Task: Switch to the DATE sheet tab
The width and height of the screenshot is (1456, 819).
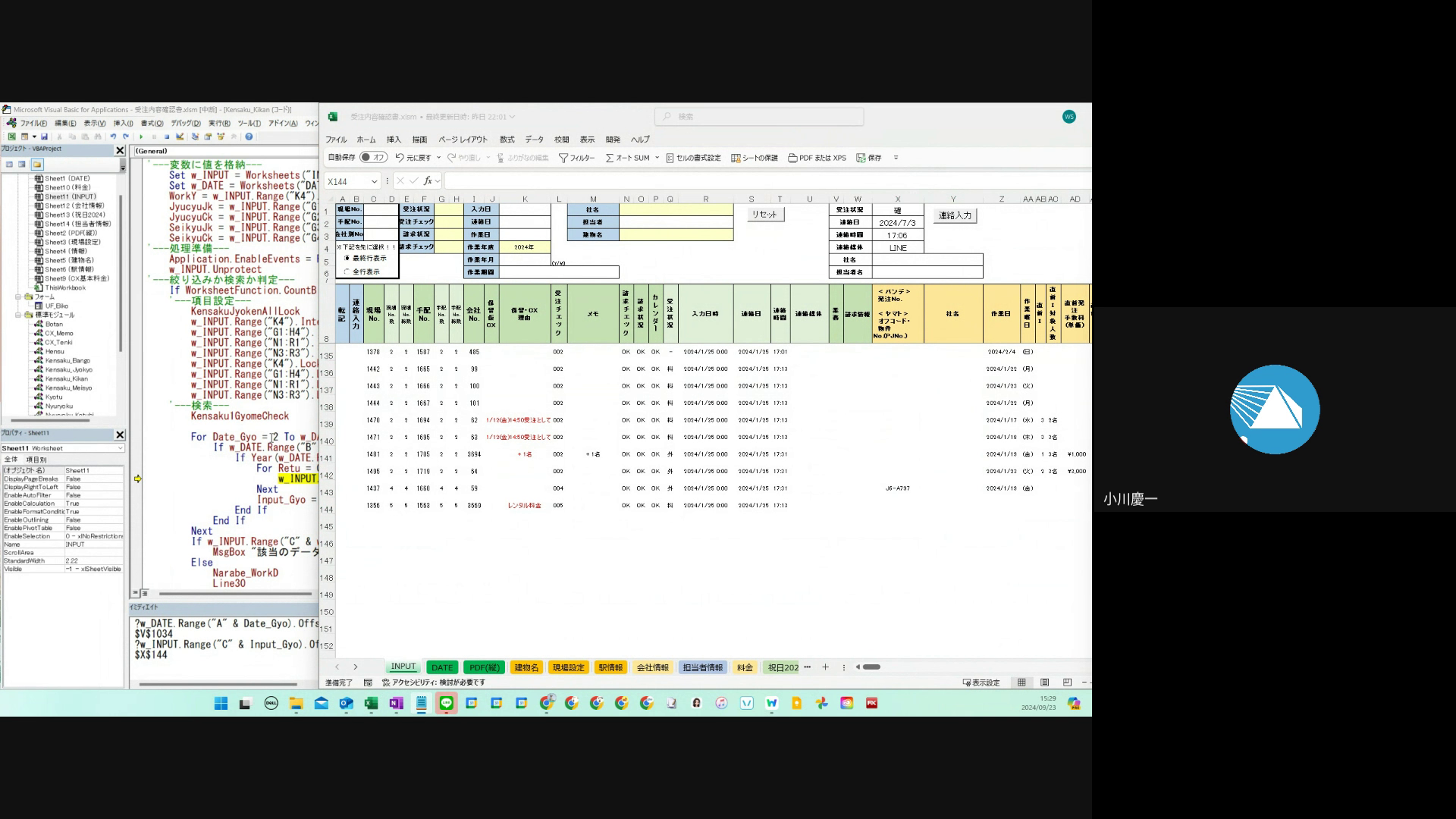Action: tap(441, 667)
